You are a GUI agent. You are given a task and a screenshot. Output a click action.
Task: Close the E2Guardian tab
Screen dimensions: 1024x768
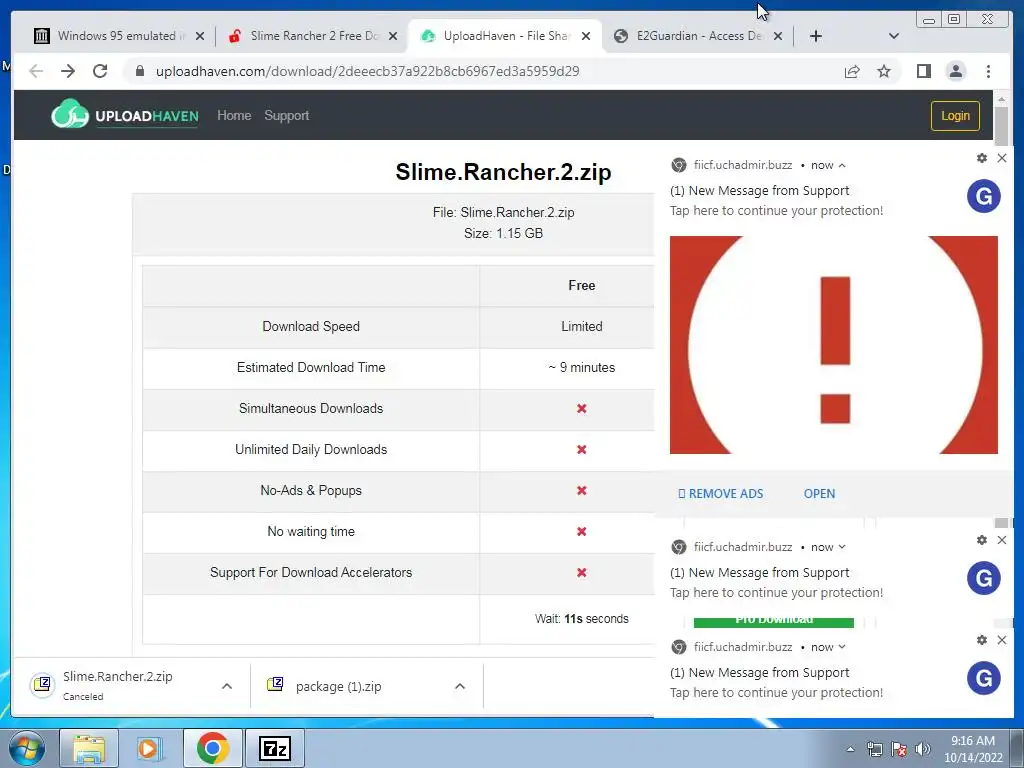pos(778,36)
